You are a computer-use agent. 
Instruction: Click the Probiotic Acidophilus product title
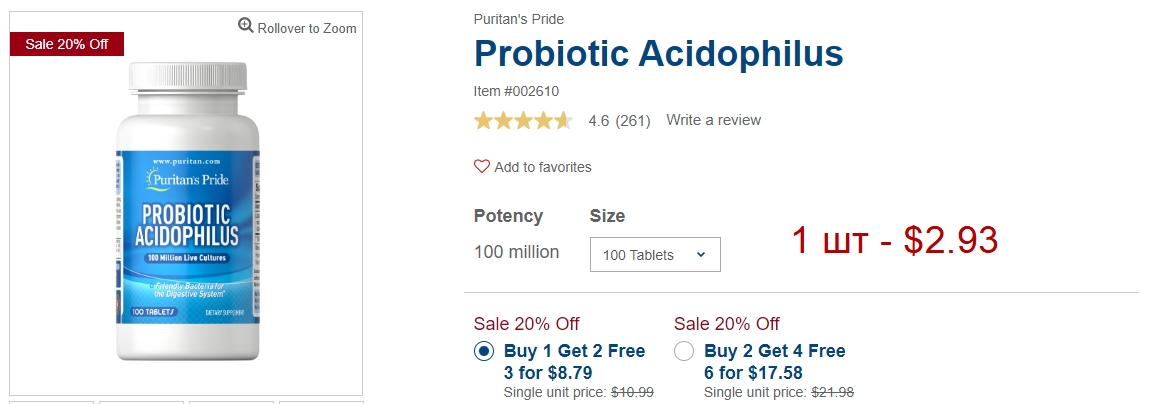pos(658,54)
